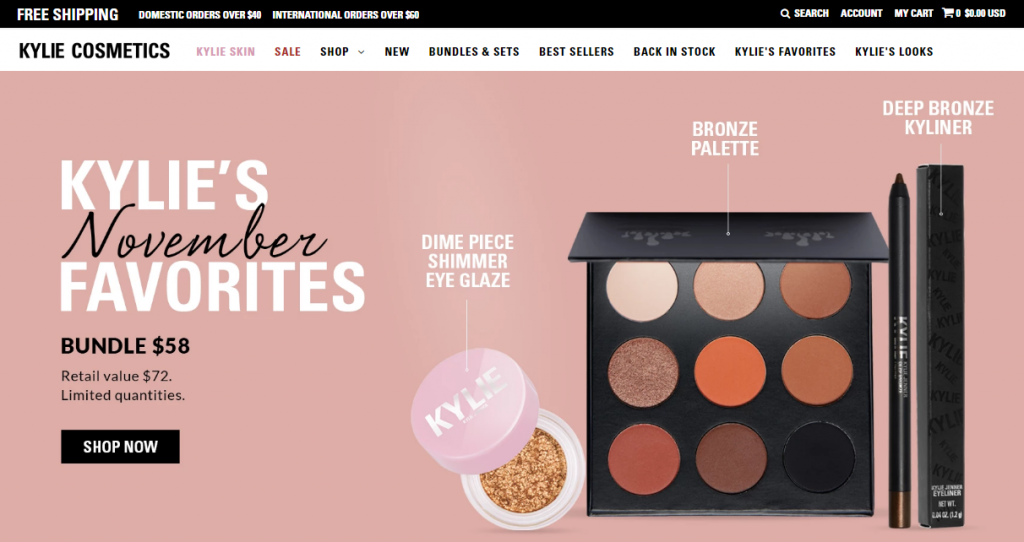Open the Kylie Skin menu item
This screenshot has width=1024, height=542.
coord(226,52)
